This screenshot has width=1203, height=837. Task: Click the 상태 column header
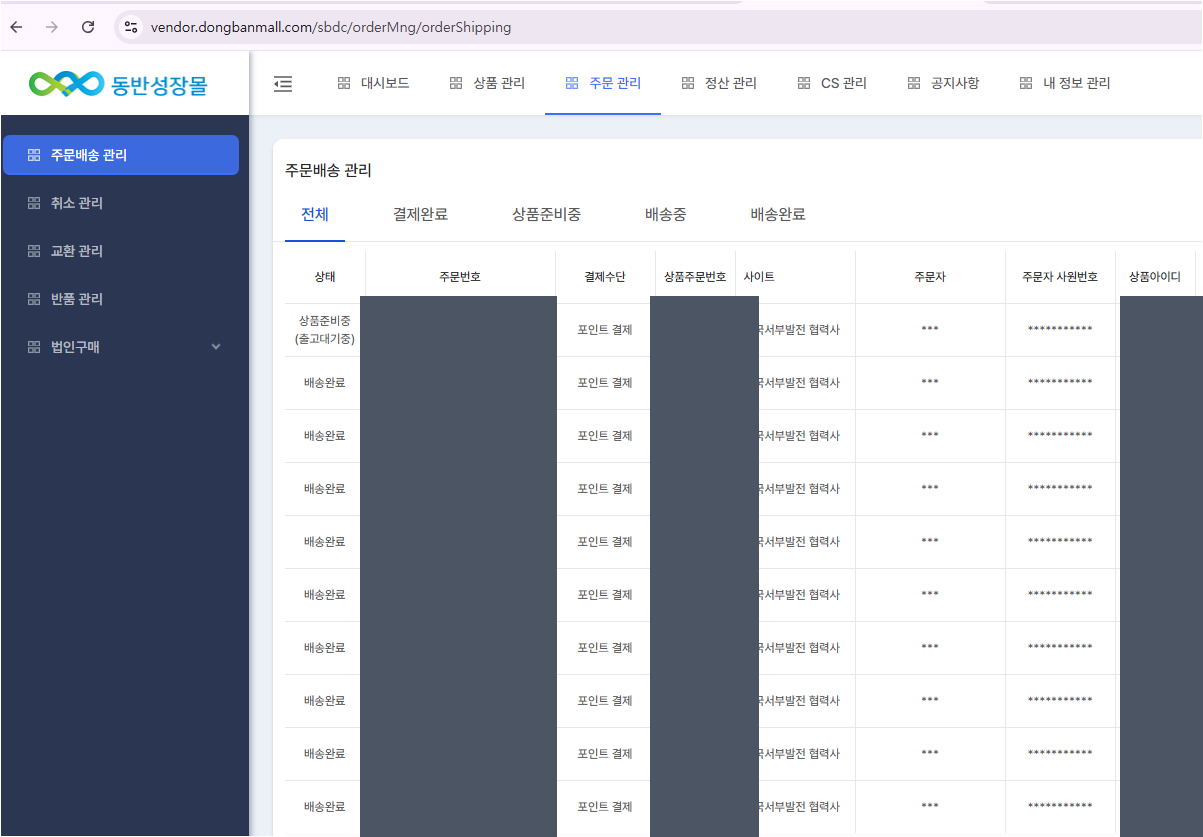(x=325, y=277)
